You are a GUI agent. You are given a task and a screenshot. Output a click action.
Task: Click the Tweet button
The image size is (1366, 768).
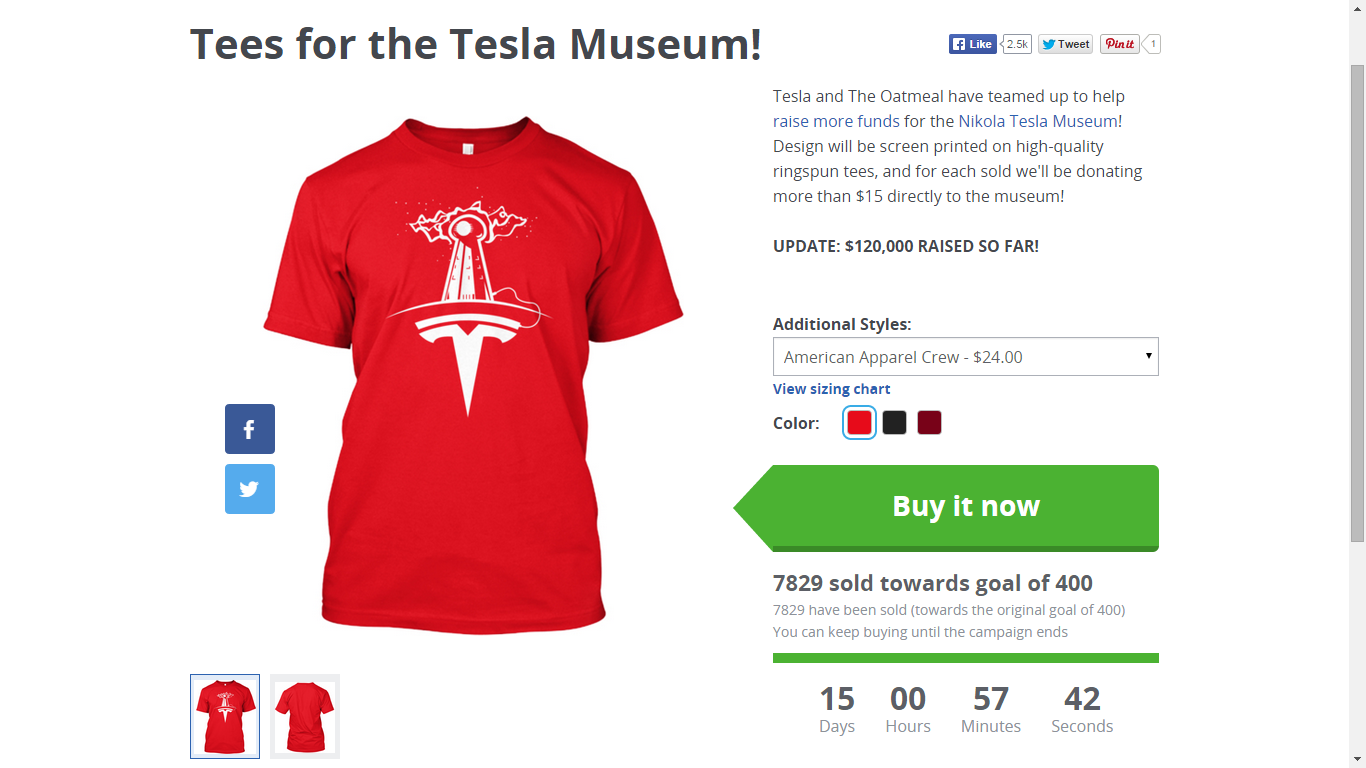(x=1065, y=44)
